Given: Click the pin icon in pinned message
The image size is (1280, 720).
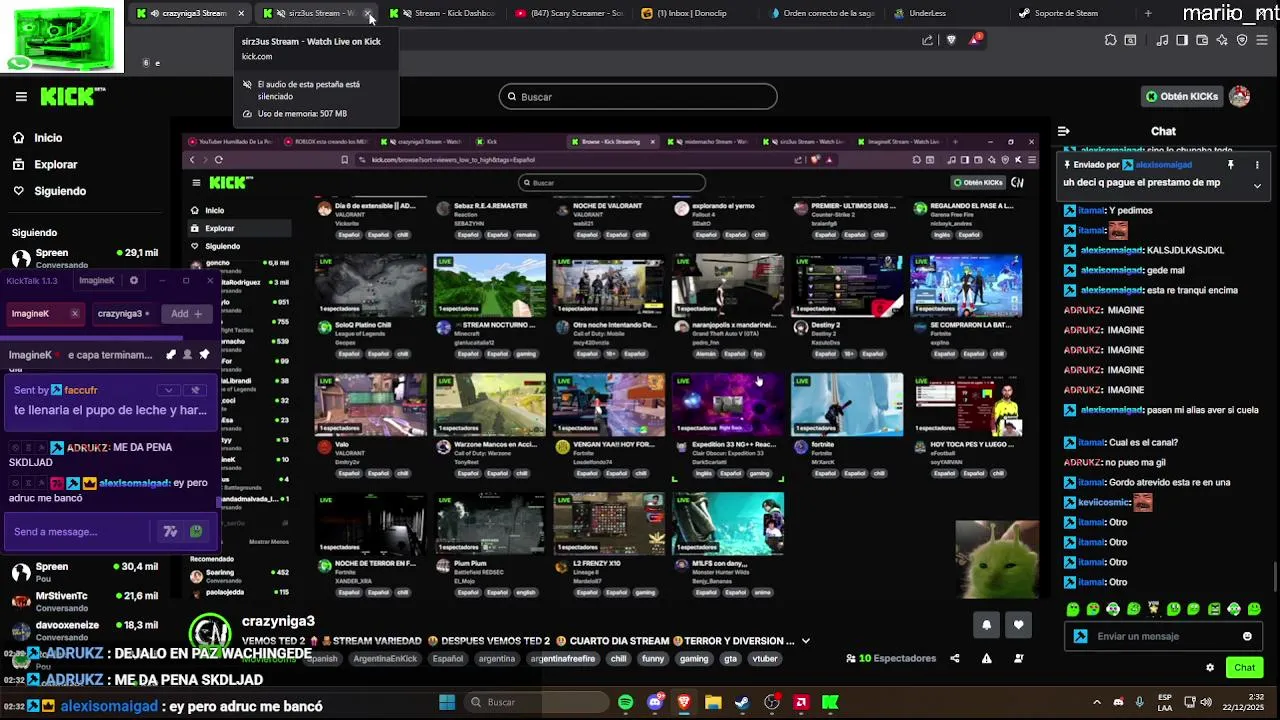Looking at the screenshot, I should coord(1231,165).
